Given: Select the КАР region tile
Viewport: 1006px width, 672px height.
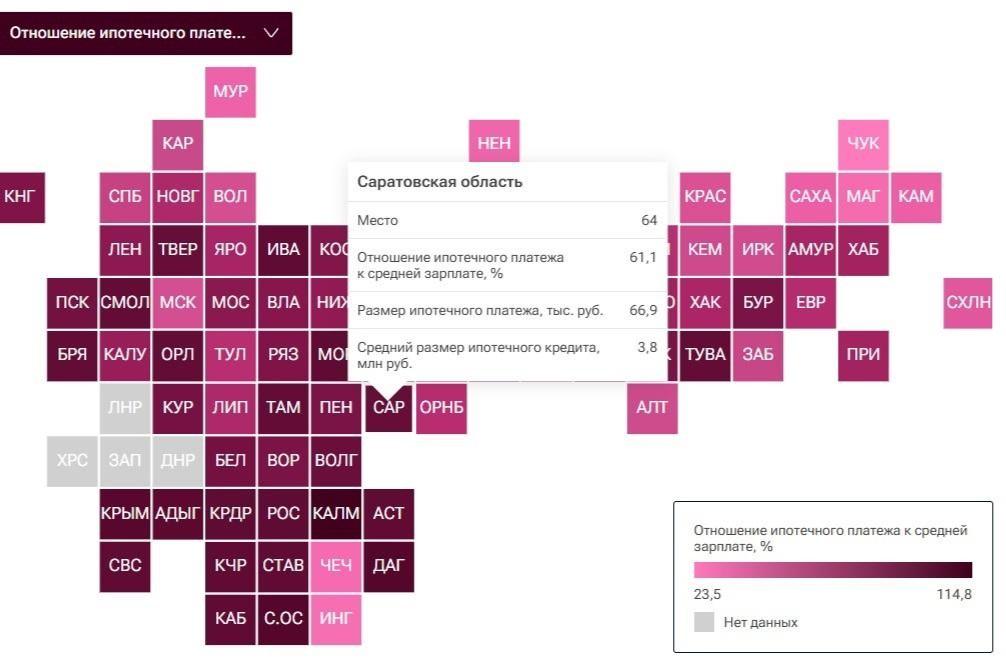Looking at the screenshot, I should pyautogui.click(x=177, y=143).
